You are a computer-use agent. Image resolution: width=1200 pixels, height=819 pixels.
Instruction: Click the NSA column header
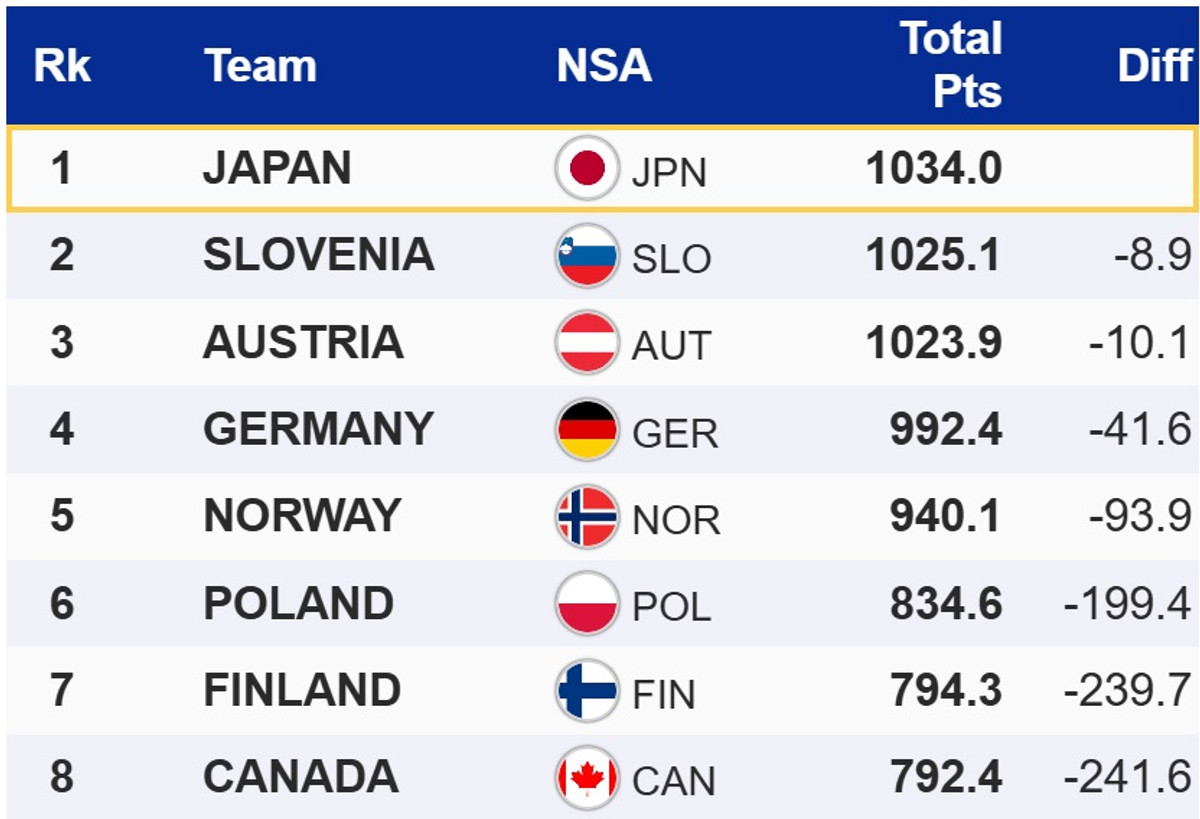point(604,66)
